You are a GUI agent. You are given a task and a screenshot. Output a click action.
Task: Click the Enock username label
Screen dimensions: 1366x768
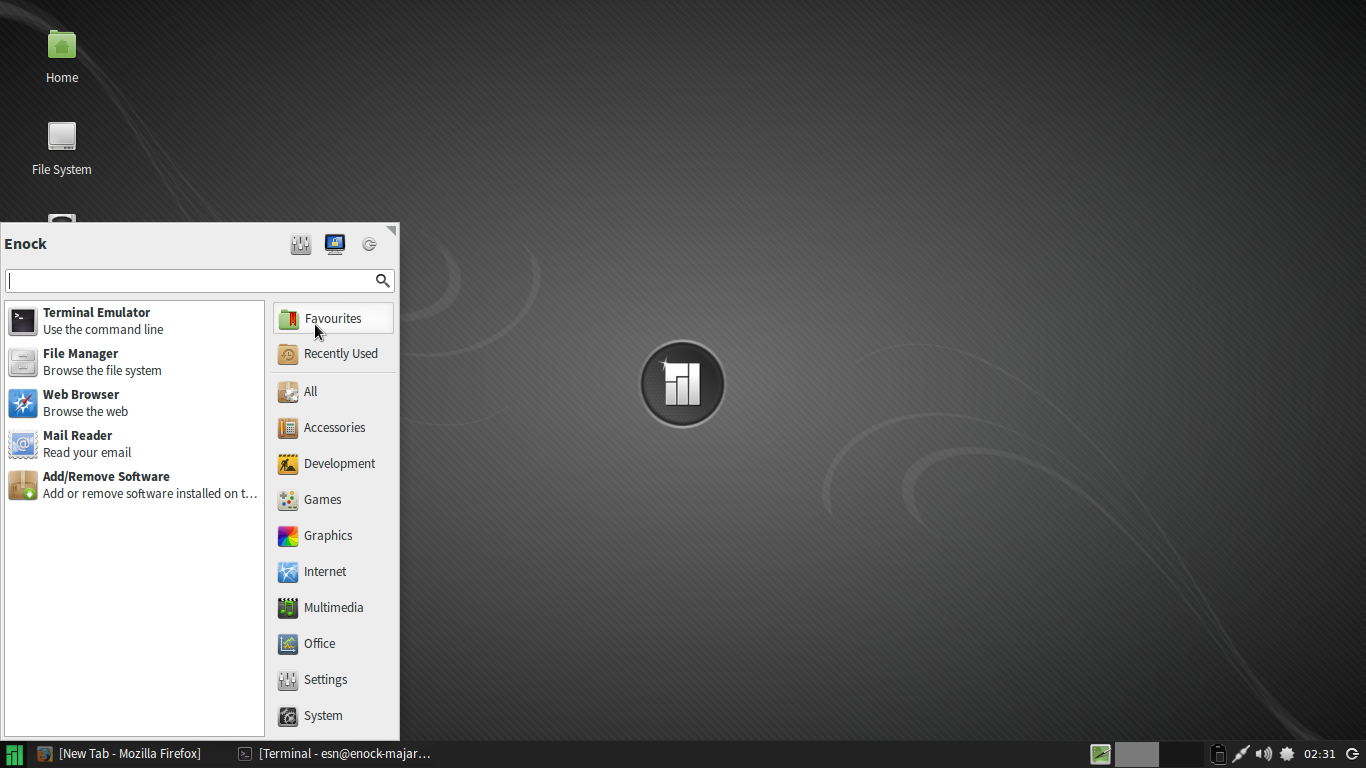click(x=26, y=244)
